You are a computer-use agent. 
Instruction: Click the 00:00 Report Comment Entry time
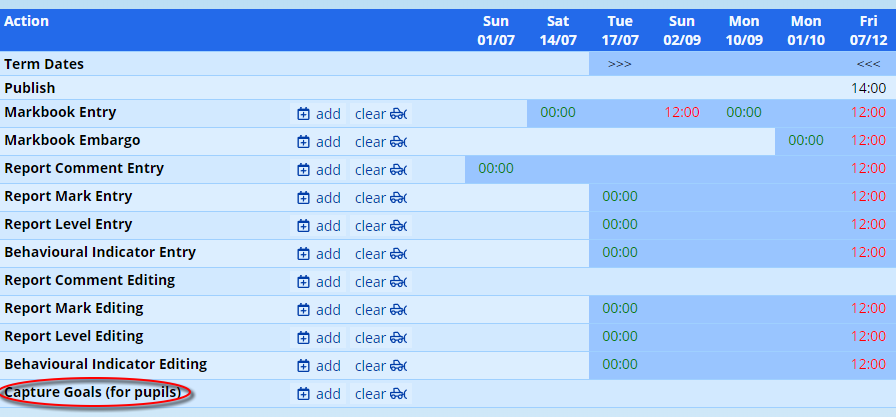pyautogui.click(x=495, y=169)
